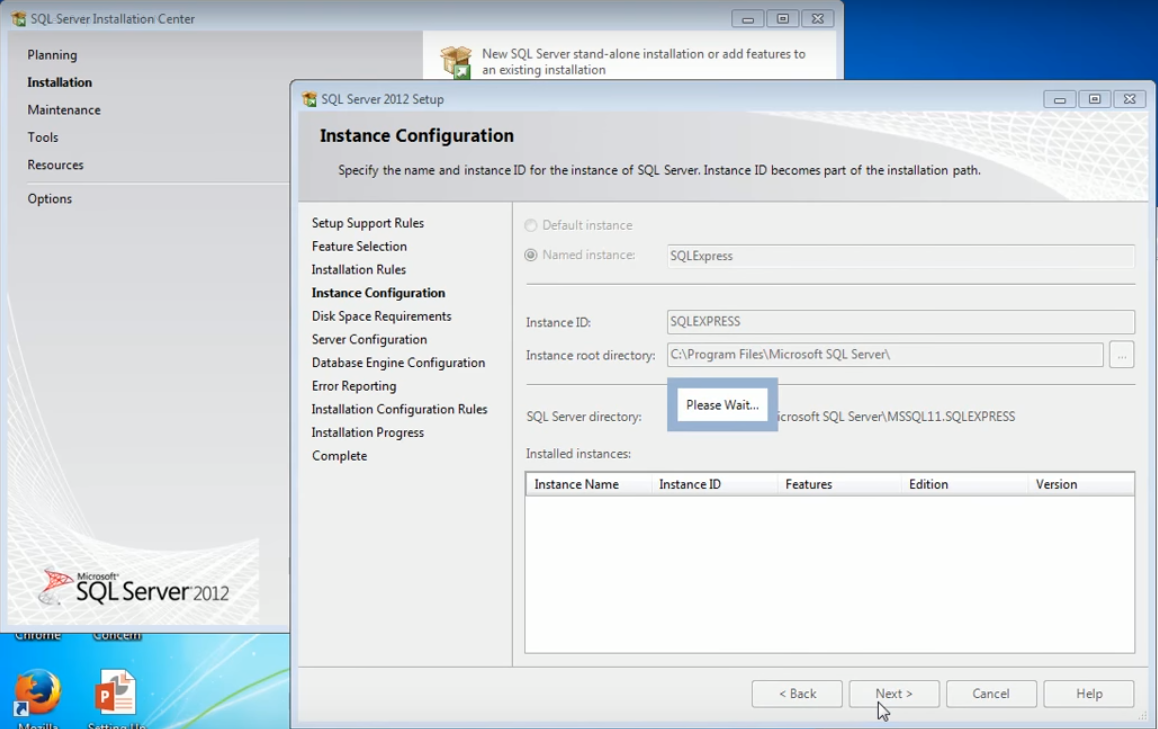
Task: Open the PowerPoint file desktop icon
Action: pyautogui.click(x=116, y=691)
